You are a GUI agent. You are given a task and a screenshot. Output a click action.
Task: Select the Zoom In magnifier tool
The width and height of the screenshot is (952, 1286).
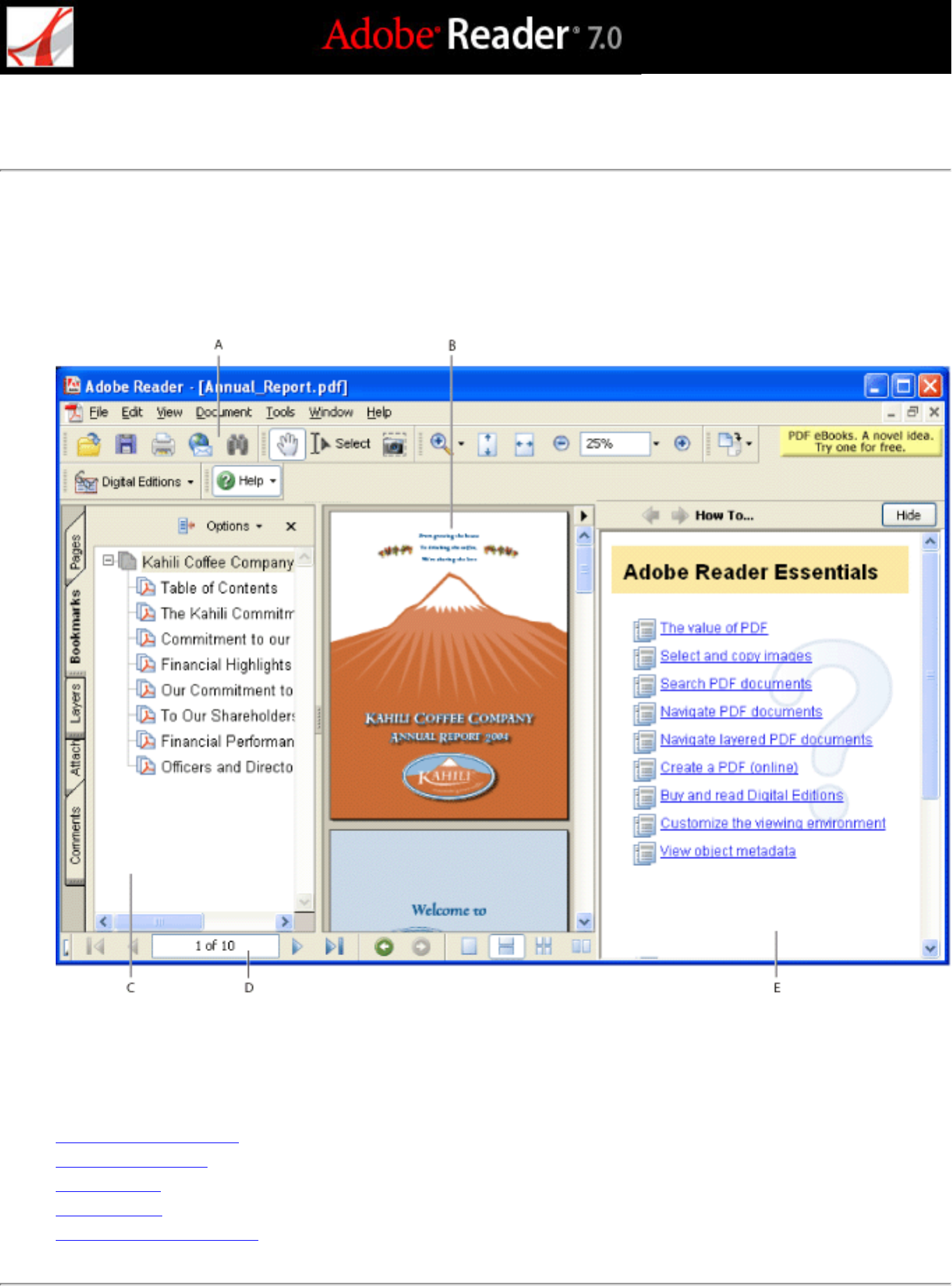440,443
